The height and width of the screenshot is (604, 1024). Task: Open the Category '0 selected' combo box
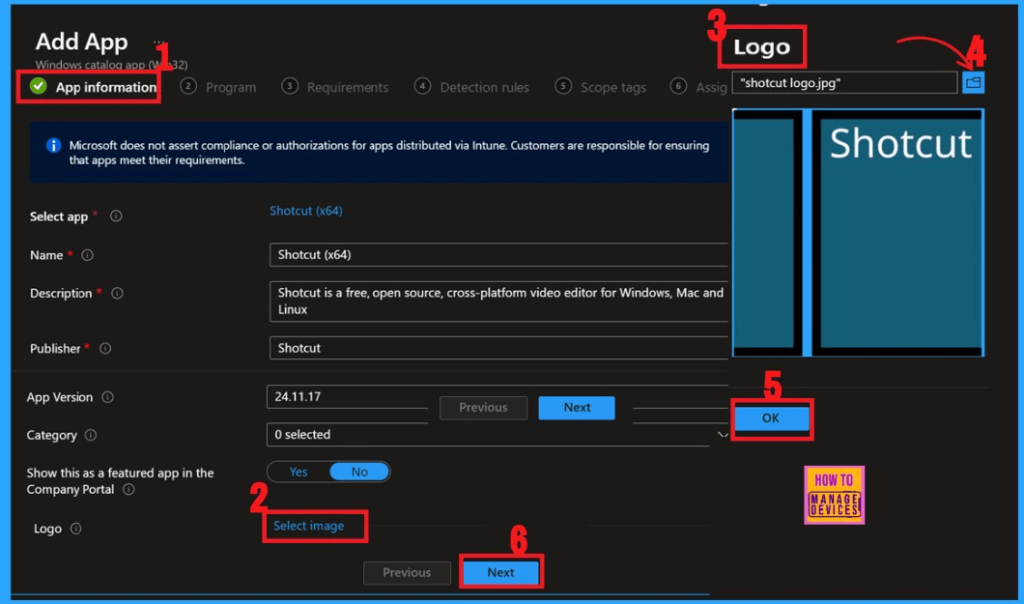tap(488, 435)
